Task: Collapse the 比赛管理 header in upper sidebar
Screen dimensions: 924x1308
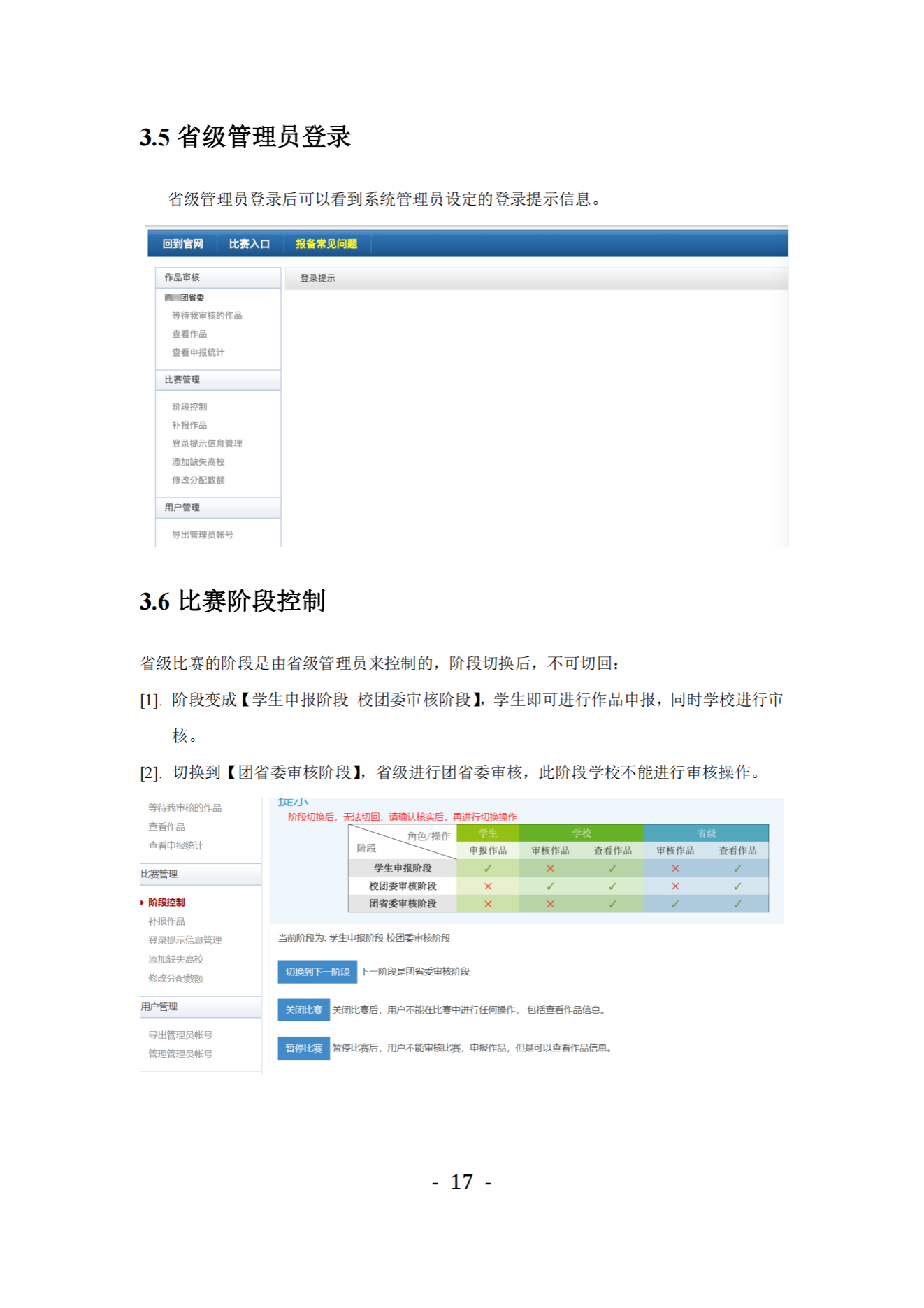Action: click(x=182, y=380)
